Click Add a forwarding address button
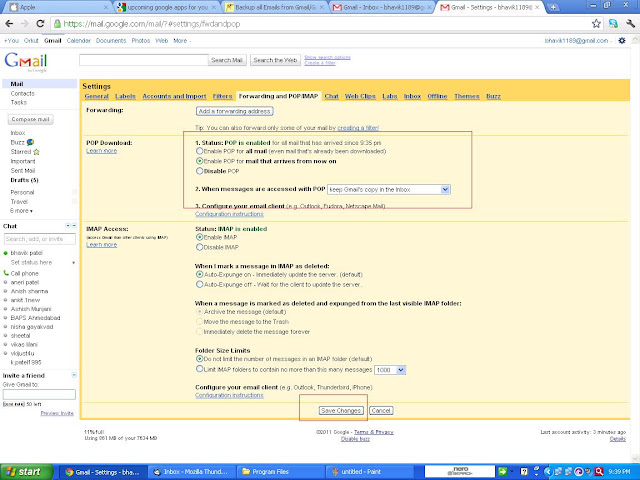The height and width of the screenshot is (480, 640). click(234, 111)
